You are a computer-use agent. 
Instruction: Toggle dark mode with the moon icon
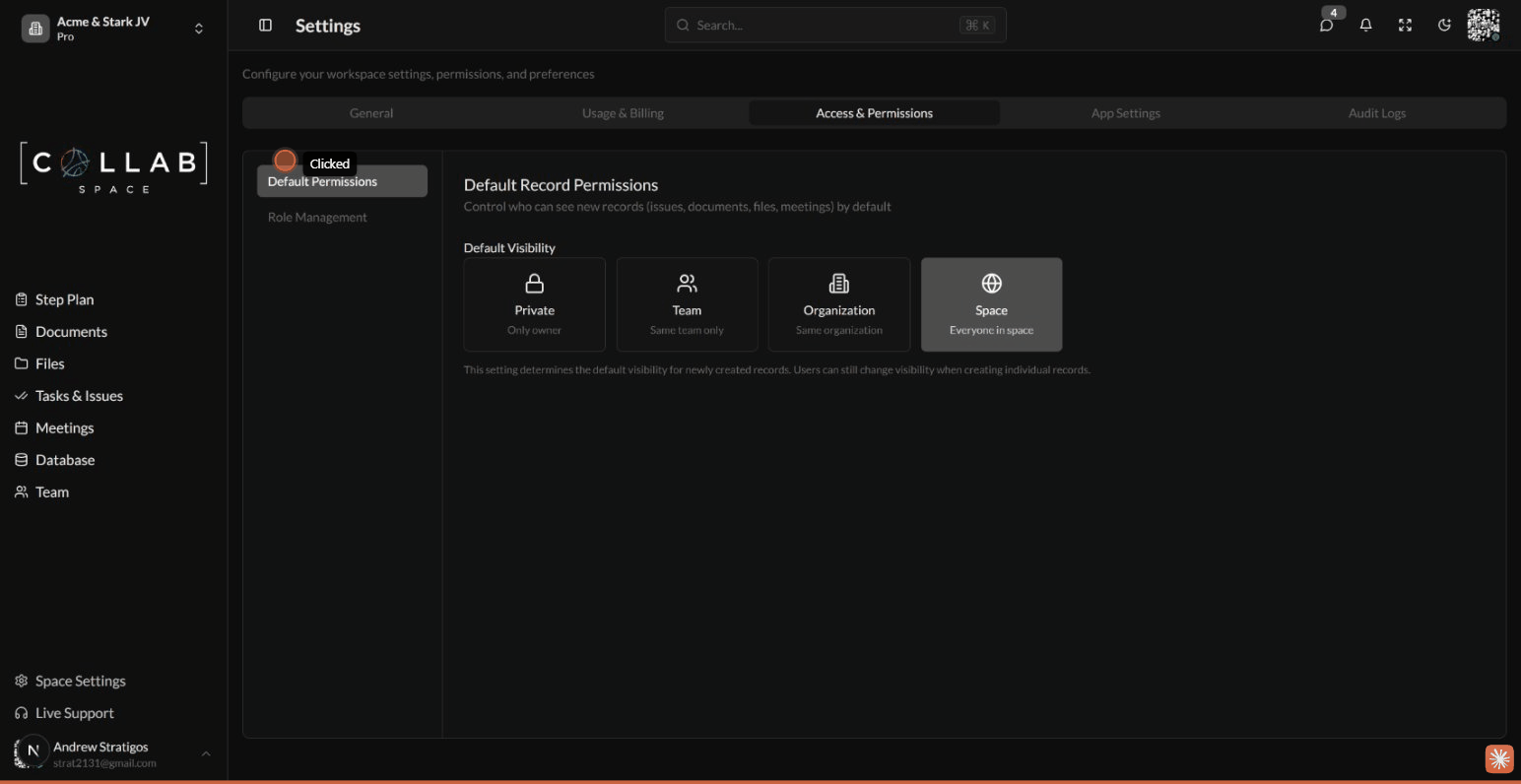point(1444,25)
